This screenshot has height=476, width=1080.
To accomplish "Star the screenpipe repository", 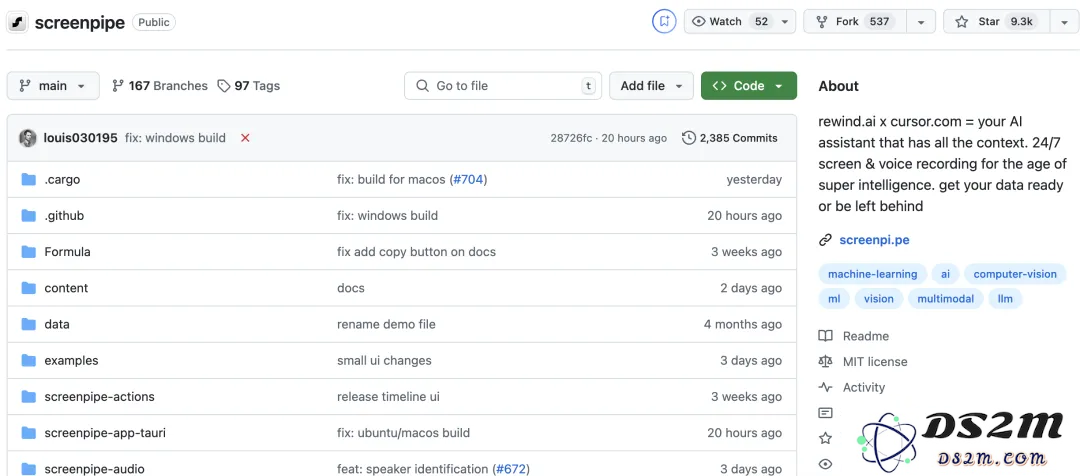I will point(997,21).
